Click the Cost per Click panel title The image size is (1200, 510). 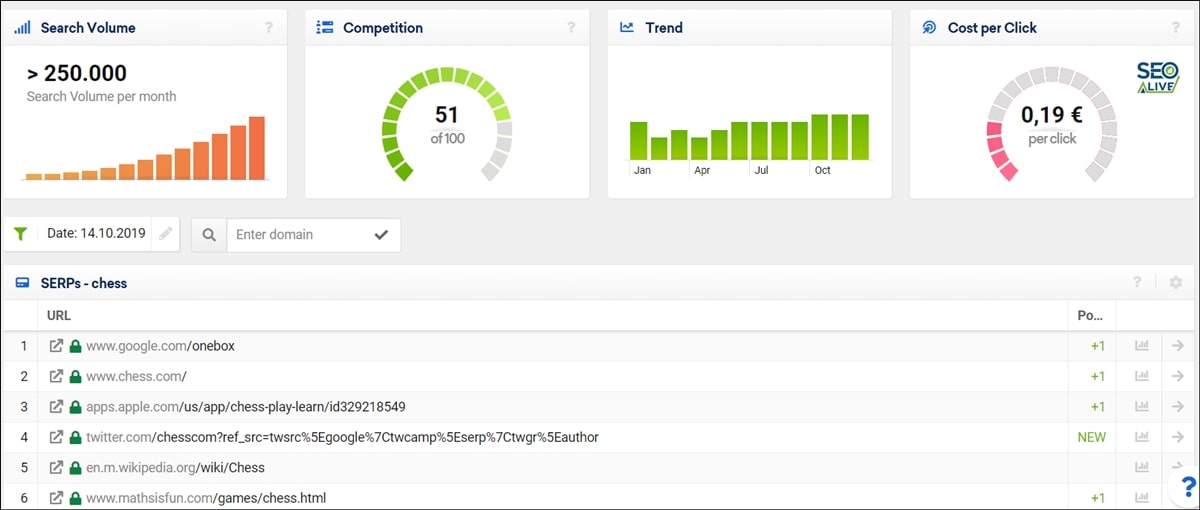992,28
